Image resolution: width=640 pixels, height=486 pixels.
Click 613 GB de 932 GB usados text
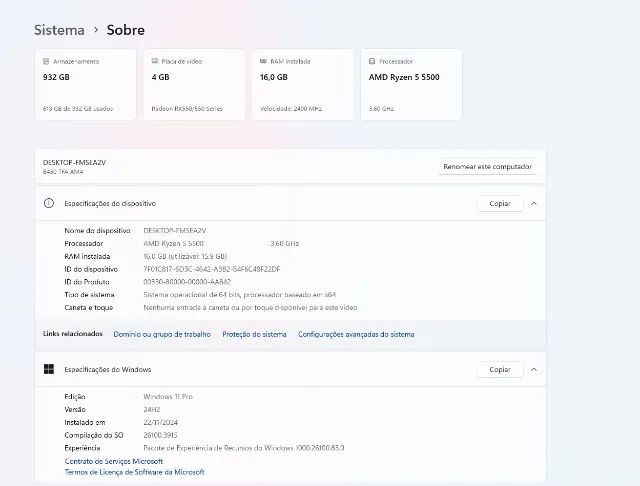[x=78, y=109]
